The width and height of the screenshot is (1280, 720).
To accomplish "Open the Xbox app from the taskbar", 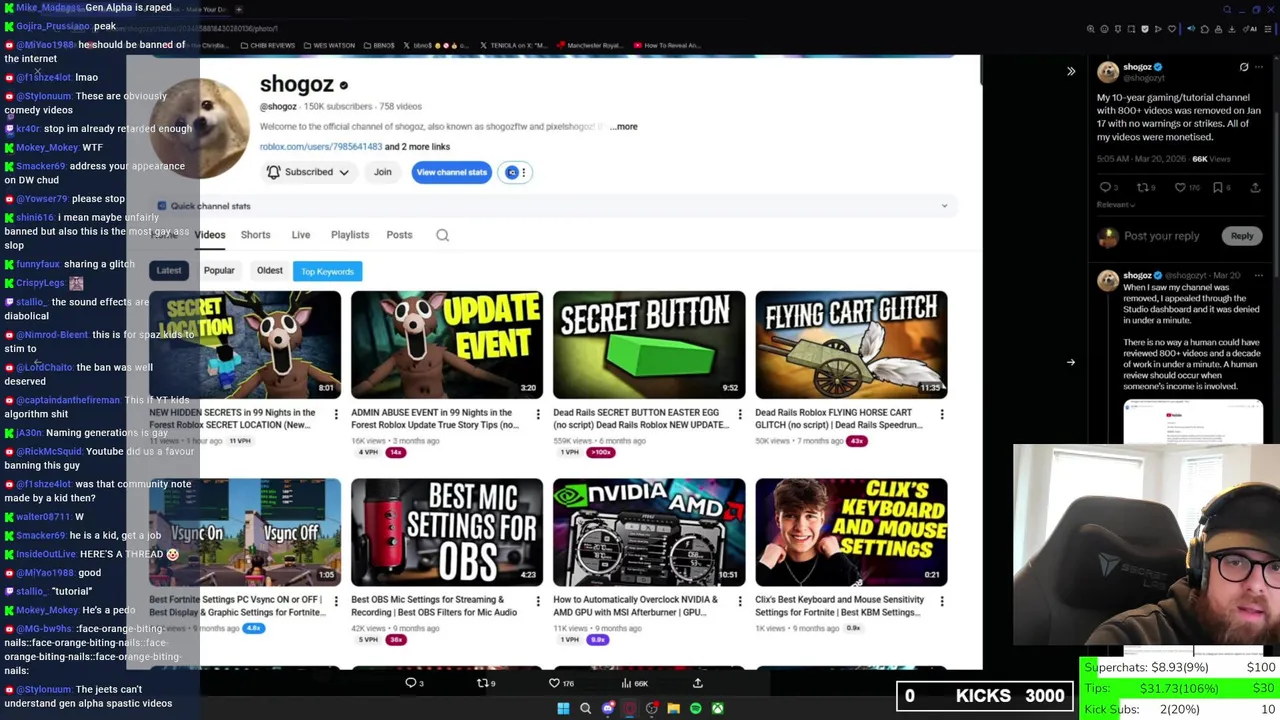I will pos(717,708).
